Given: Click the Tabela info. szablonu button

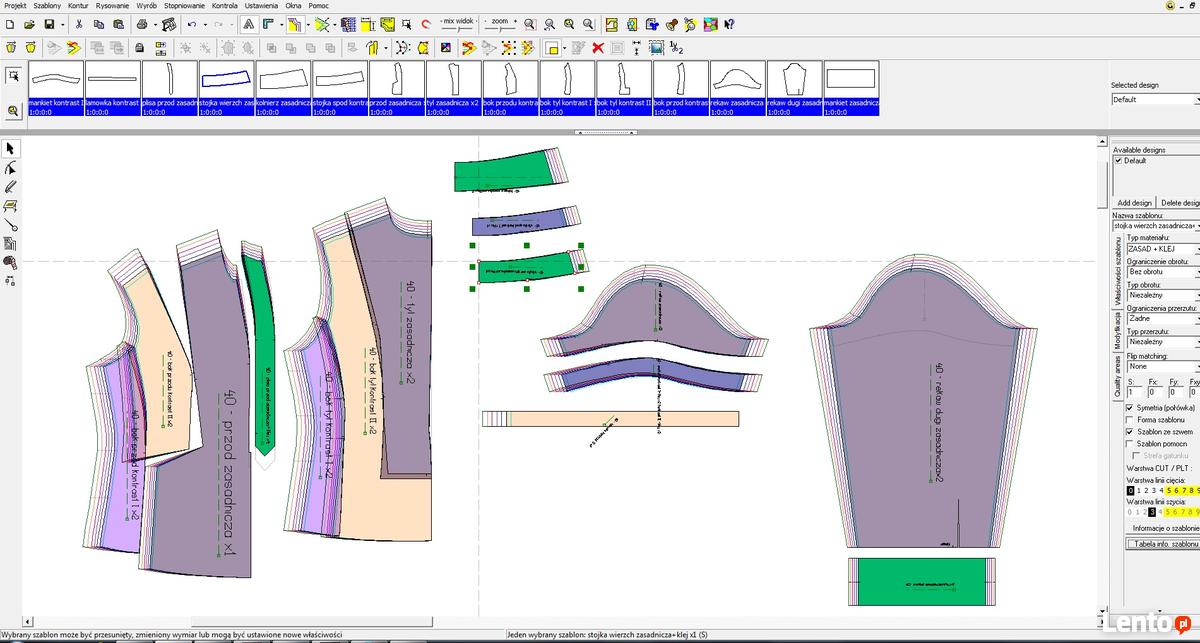Looking at the screenshot, I should coord(1163,543).
